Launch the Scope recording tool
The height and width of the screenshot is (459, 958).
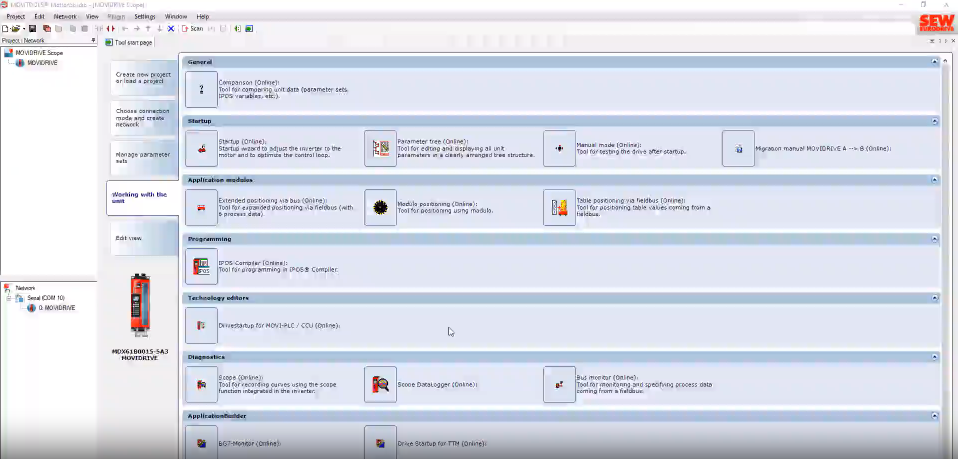201,384
